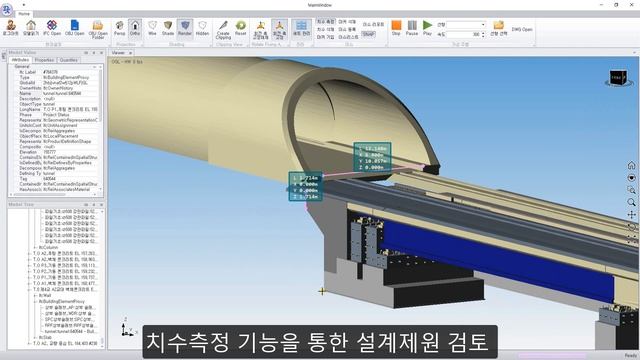The image size is (640, 360).
Task: Click the speed stepper arrows
Action: pyautogui.click(x=483, y=35)
